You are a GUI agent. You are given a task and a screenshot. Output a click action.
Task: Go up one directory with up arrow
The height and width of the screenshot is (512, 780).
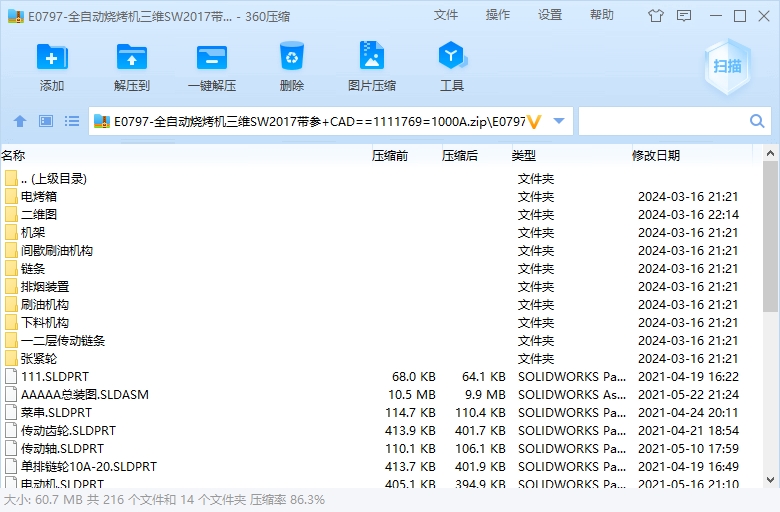20,121
